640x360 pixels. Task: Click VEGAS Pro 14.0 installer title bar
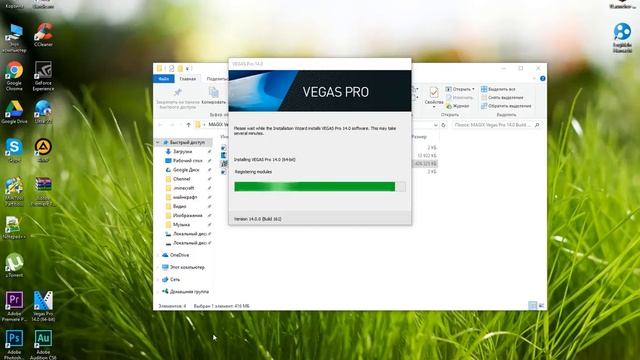click(x=320, y=64)
